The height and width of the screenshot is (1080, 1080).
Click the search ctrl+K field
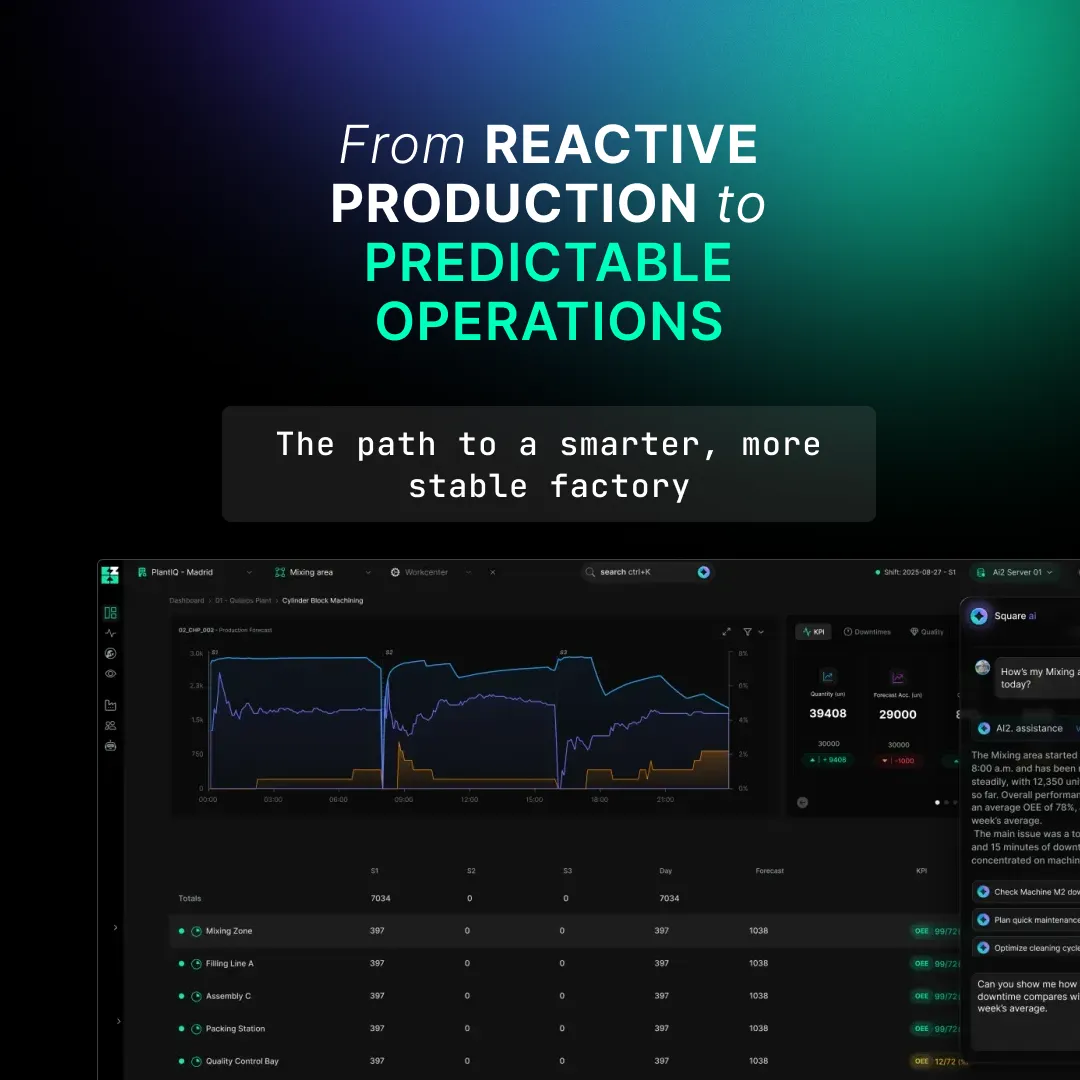pos(647,572)
